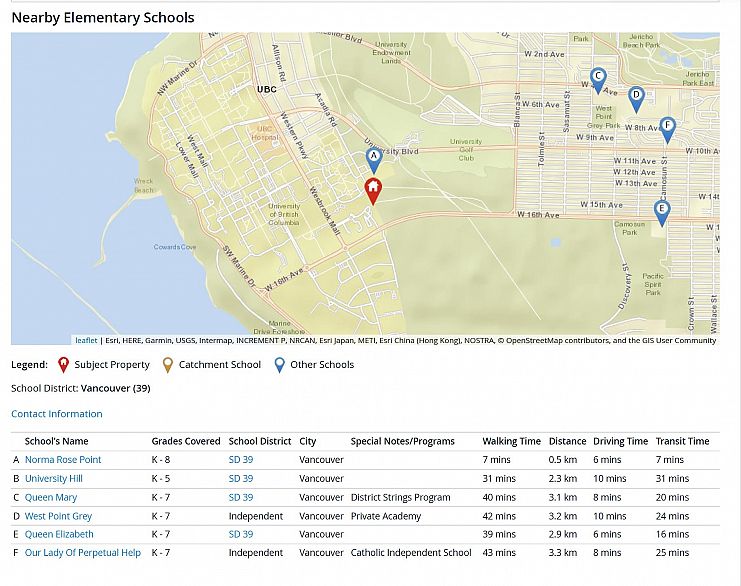Open Our Lady Of Perpetual Help link
The image size is (741, 586).
click(83, 553)
